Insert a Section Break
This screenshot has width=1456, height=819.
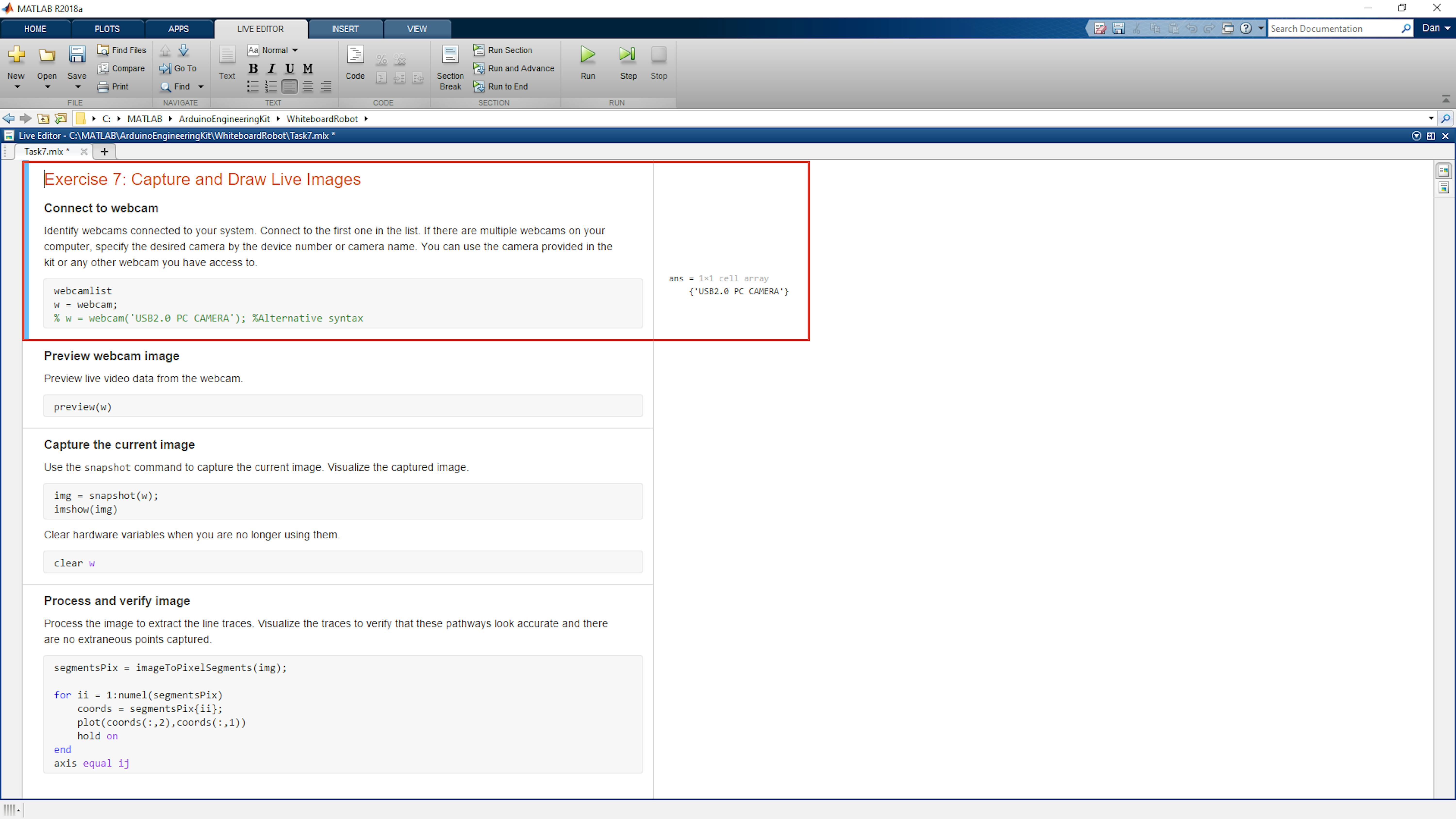450,68
